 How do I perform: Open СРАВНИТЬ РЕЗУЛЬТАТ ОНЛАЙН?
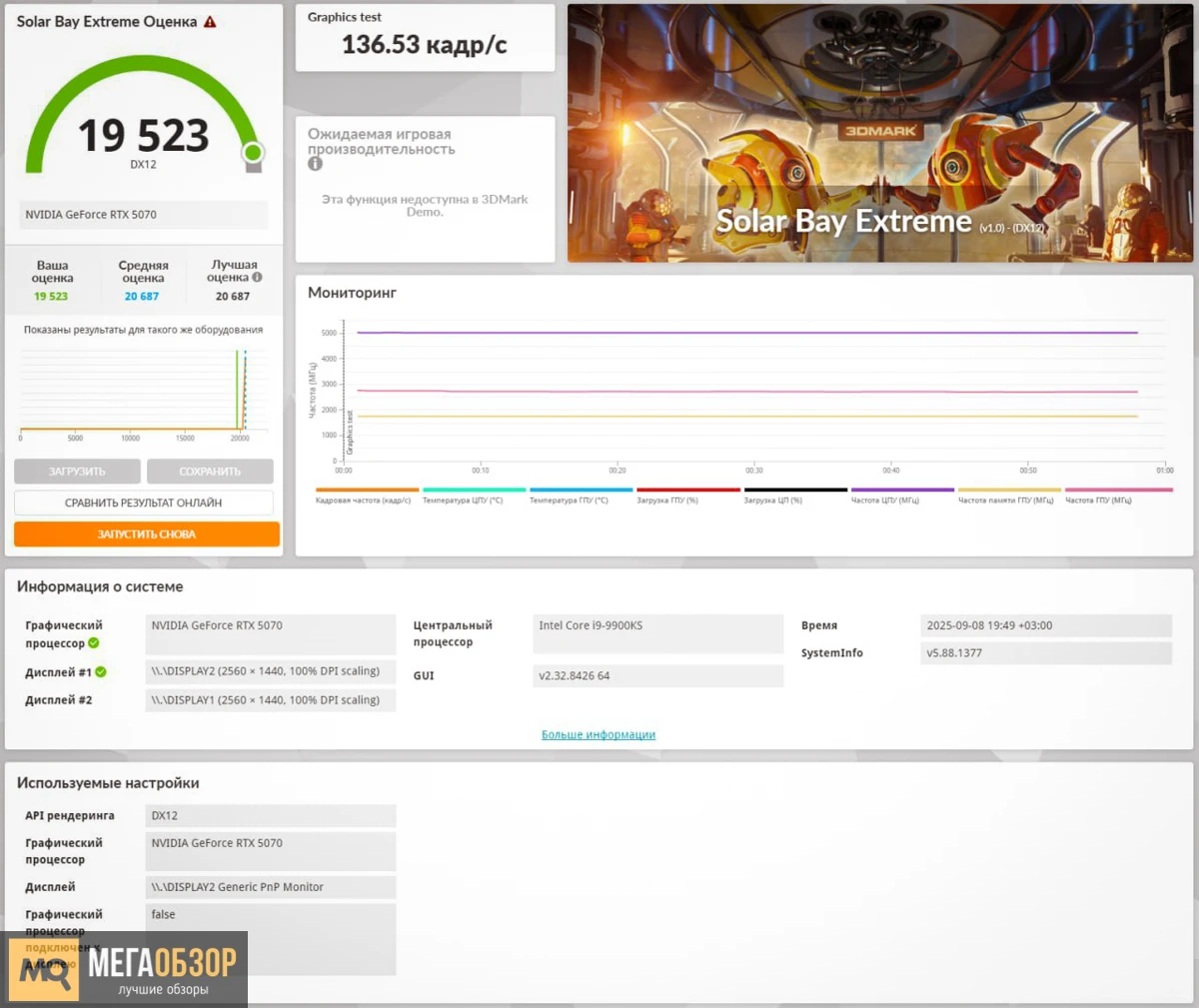(x=144, y=503)
